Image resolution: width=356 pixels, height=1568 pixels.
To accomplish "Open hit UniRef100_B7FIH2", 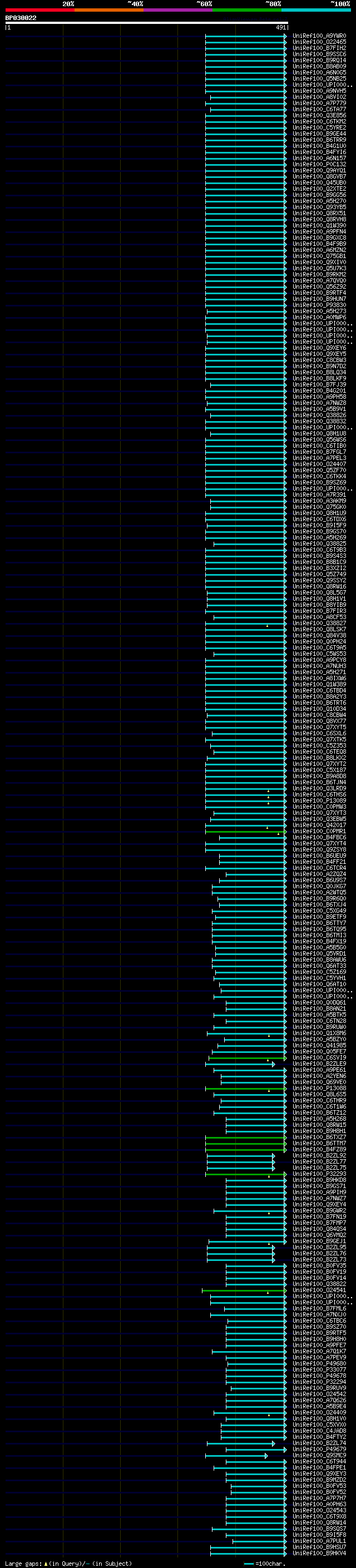I will tap(319, 48).
